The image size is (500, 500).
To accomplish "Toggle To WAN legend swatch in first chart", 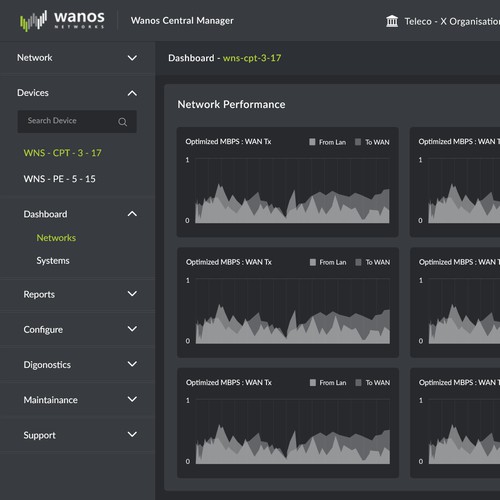I will 358,142.
